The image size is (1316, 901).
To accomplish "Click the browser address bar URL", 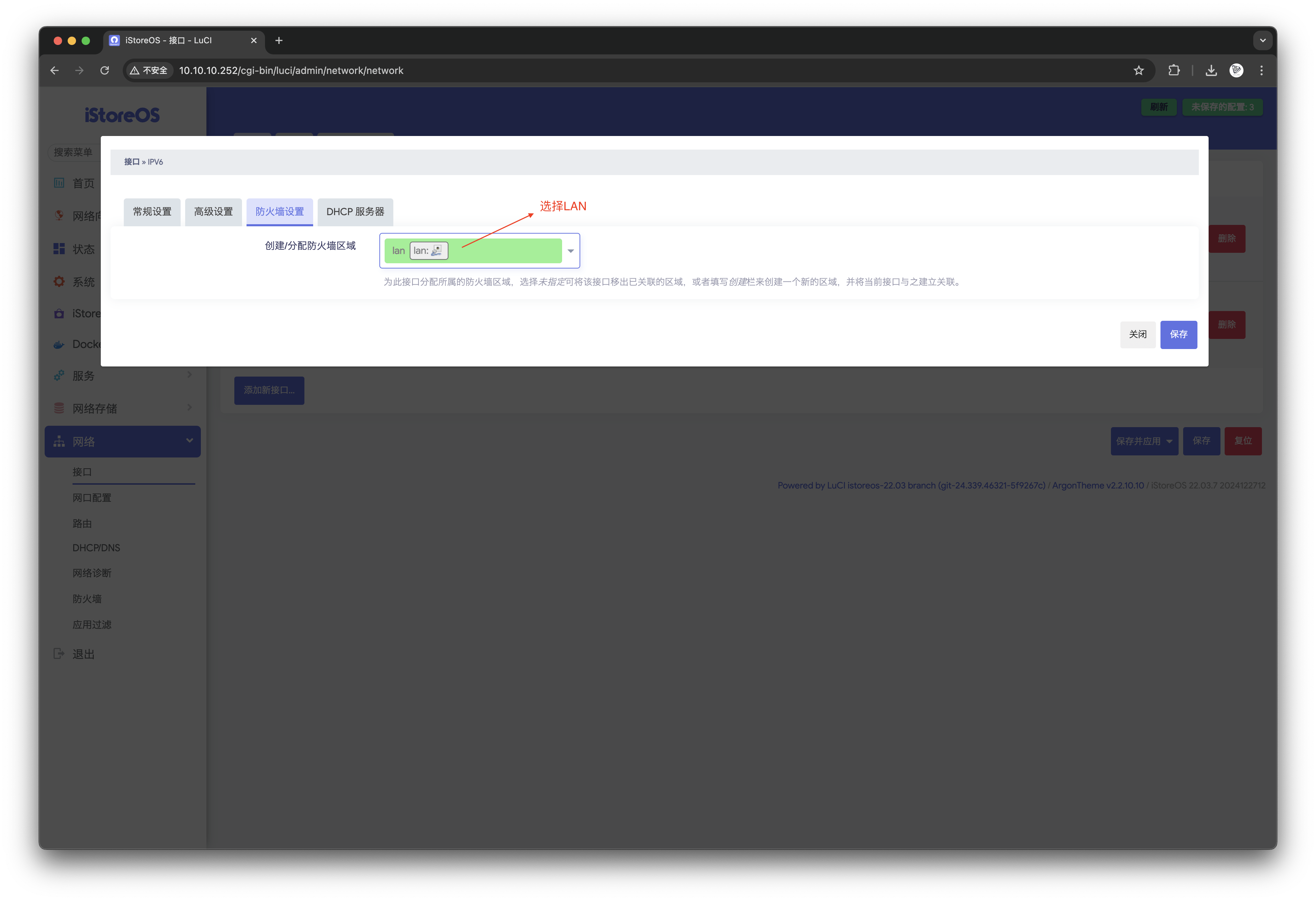I will tap(291, 71).
